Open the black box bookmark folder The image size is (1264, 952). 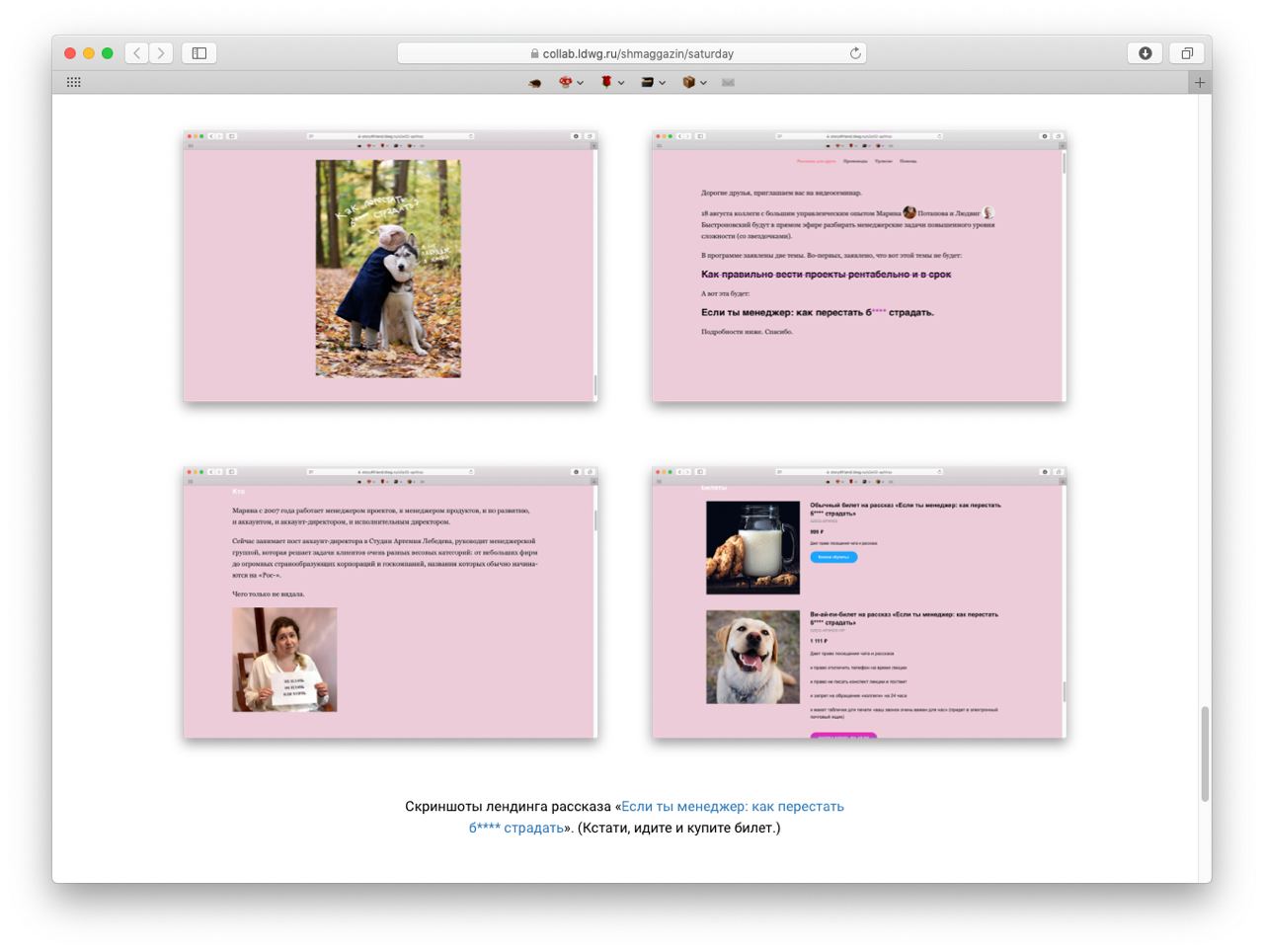(653, 83)
